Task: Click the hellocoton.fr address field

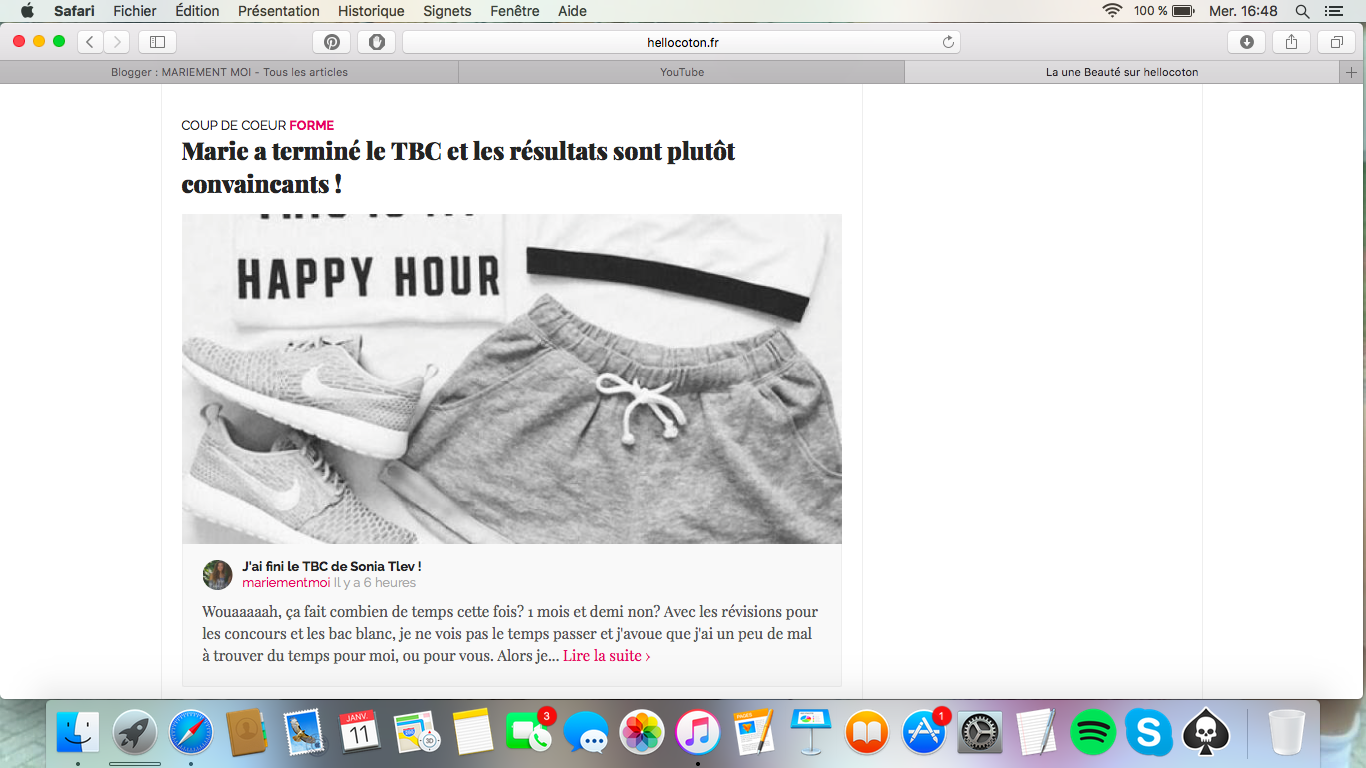Action: tap(681, 42)
